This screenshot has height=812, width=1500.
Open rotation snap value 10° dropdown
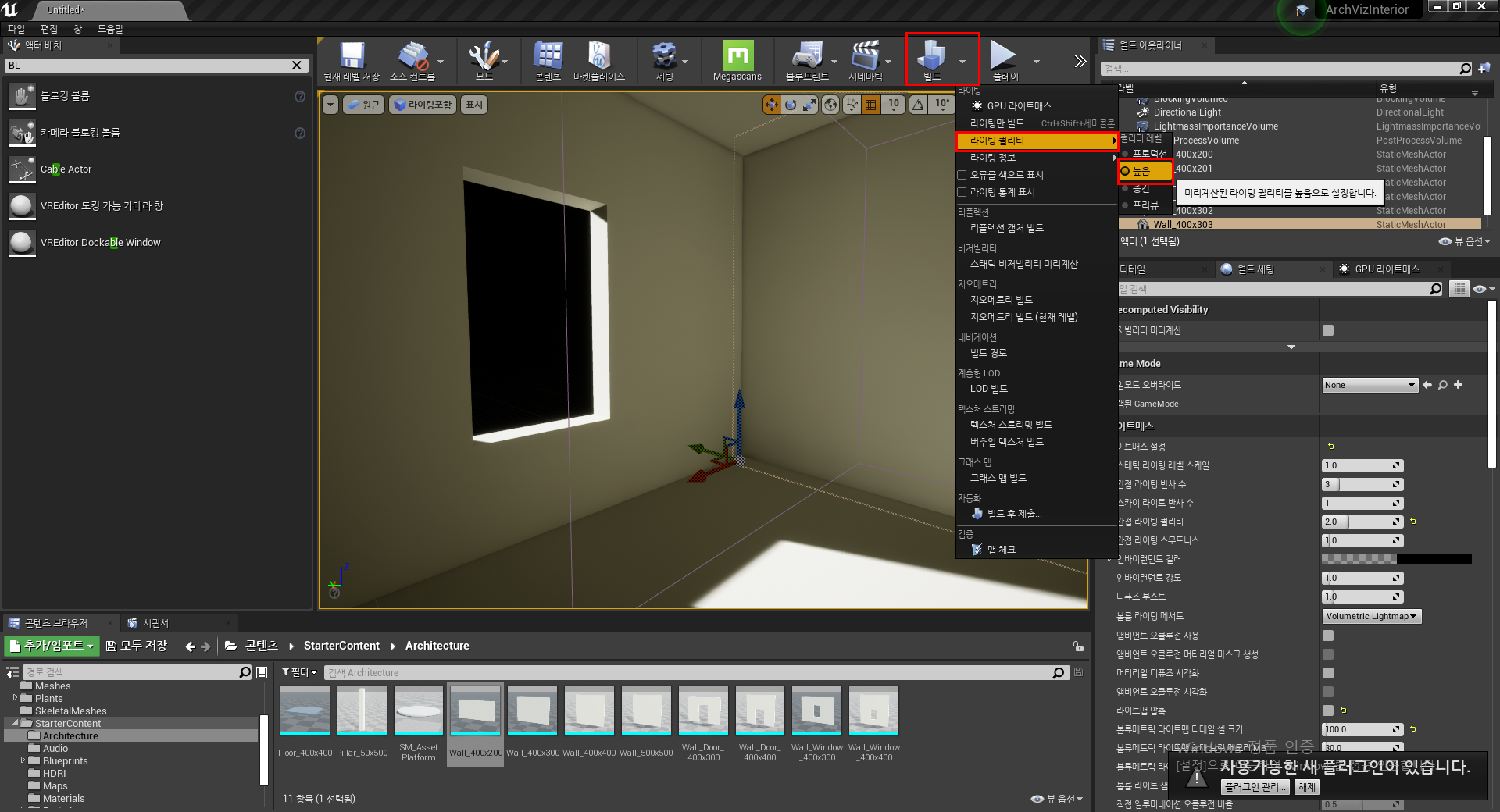click(x=942, y=104)
